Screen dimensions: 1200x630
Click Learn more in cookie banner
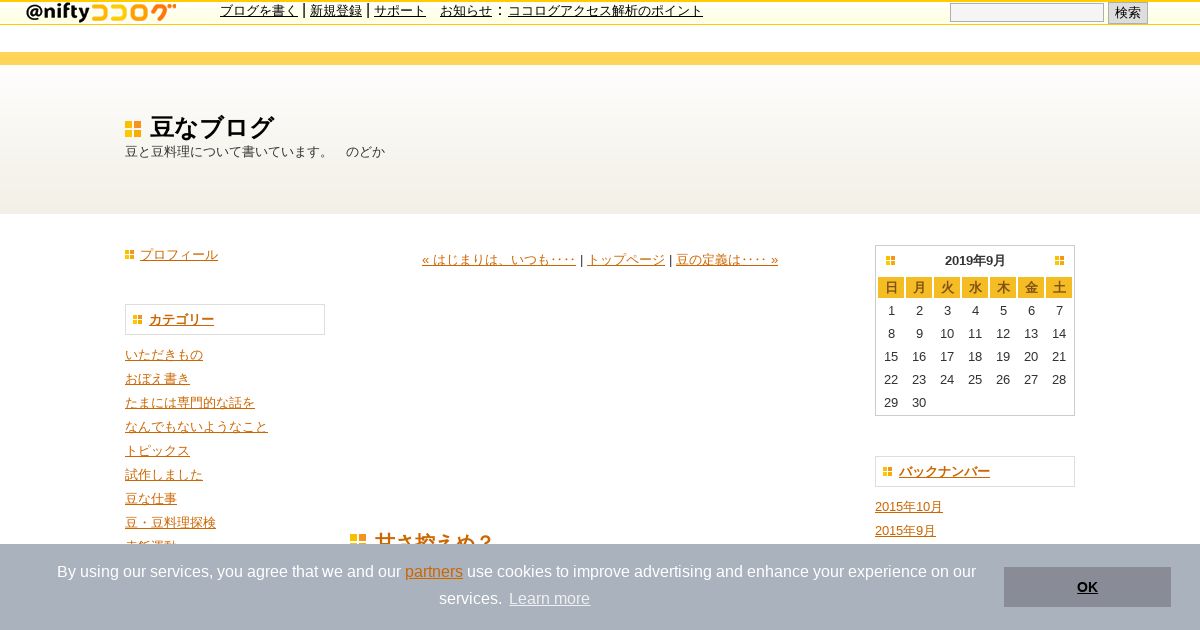tap(549, 599)
